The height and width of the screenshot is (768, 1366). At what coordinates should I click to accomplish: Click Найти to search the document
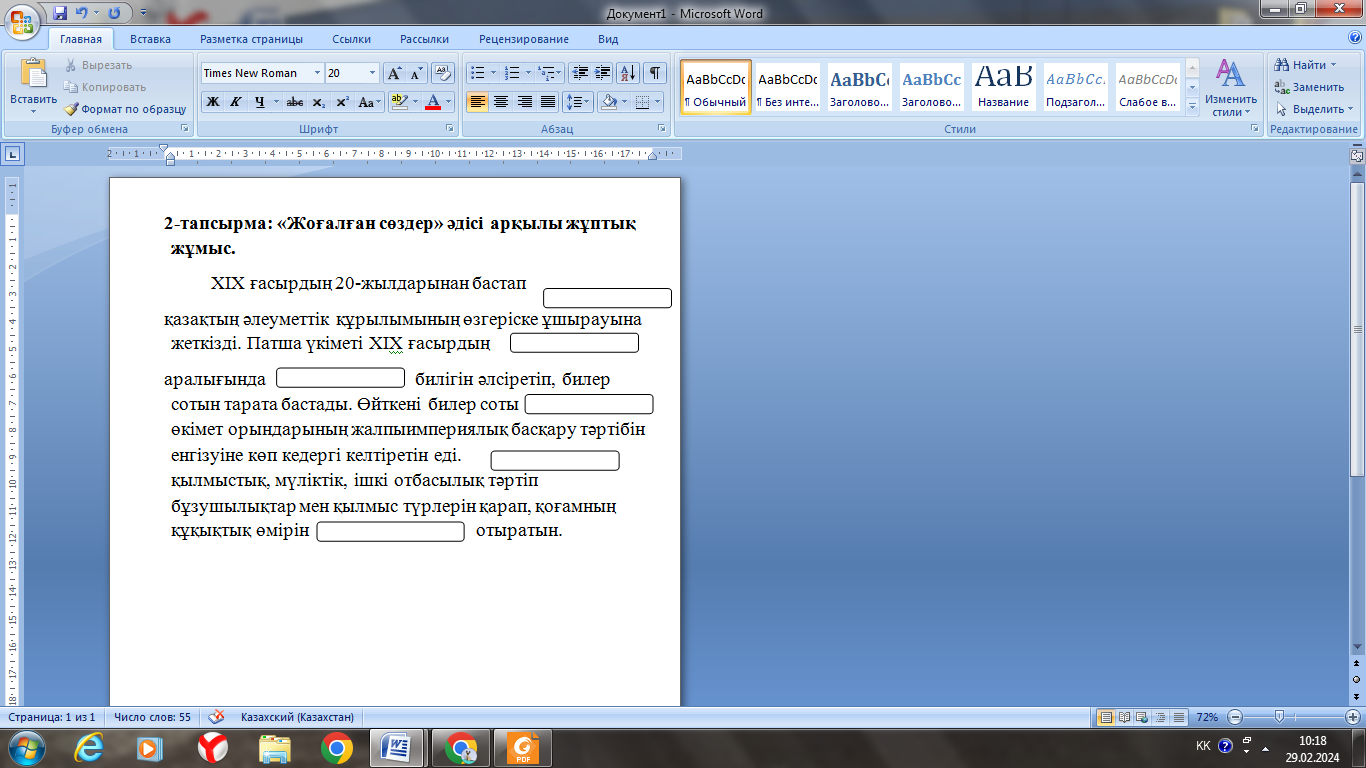click(x=1307, y=65)
